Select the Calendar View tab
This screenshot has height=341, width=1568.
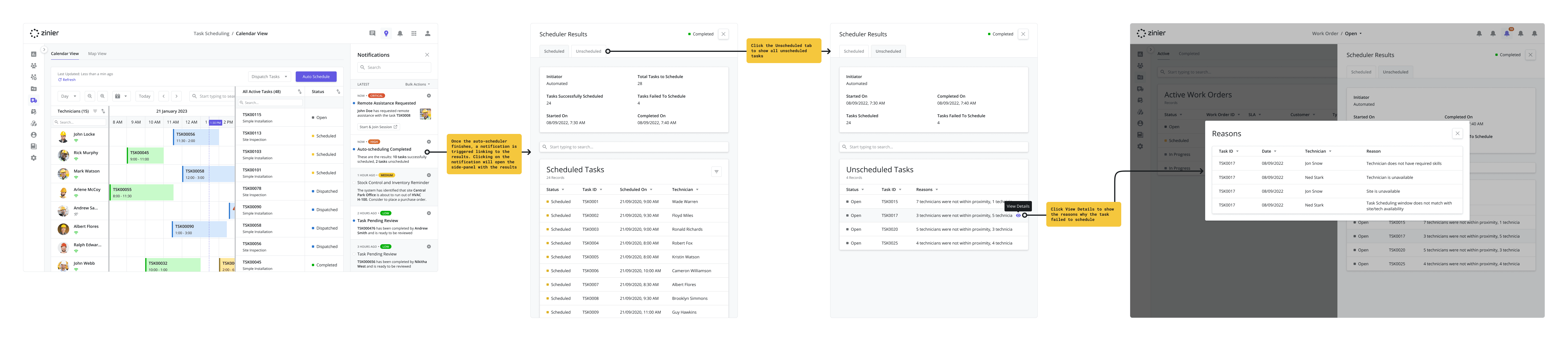point(65,54)
